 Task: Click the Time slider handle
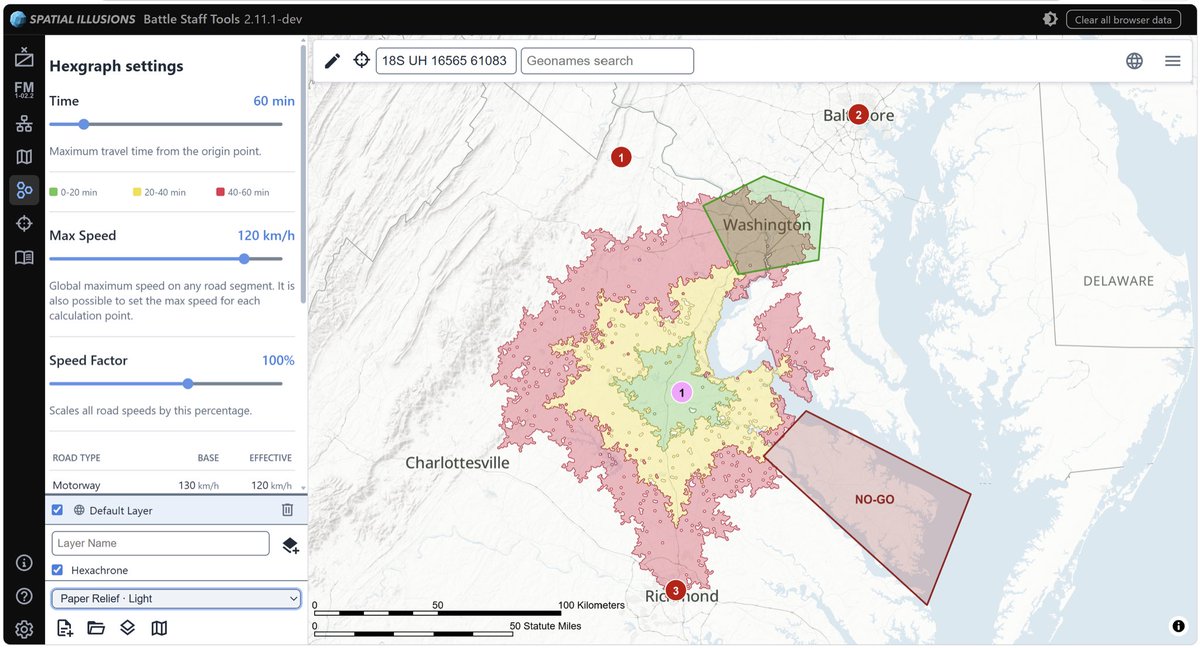point(84,124)
